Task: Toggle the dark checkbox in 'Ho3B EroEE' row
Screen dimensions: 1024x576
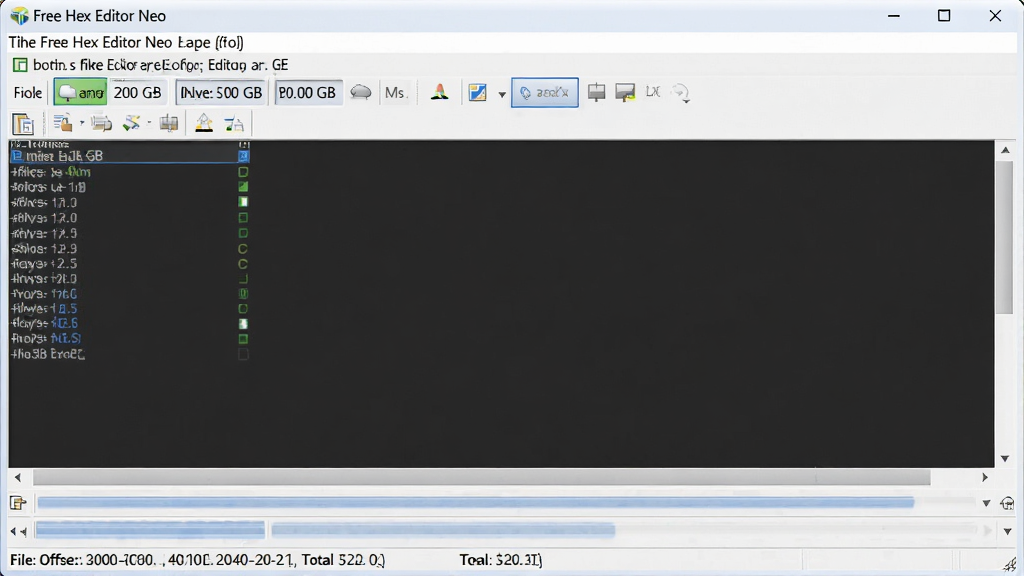Action: tap(243, 354)
